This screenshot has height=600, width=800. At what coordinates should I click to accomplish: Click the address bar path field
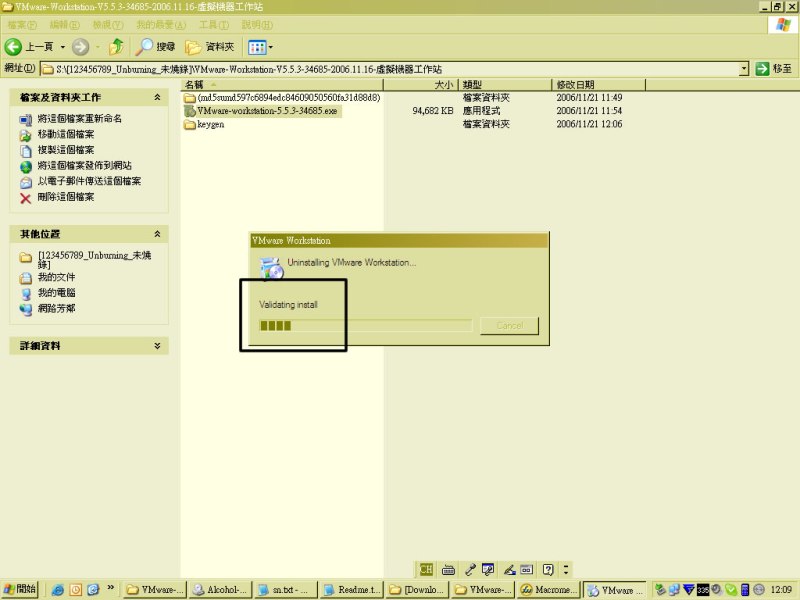tap(390, 69)
